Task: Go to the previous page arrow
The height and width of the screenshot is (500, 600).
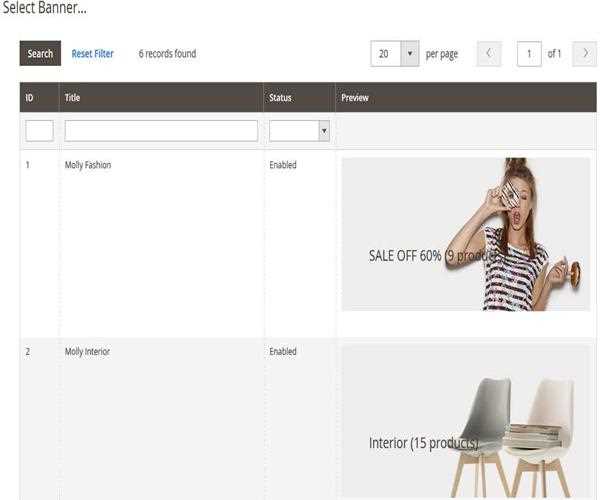Action: [x=489, y=54]
